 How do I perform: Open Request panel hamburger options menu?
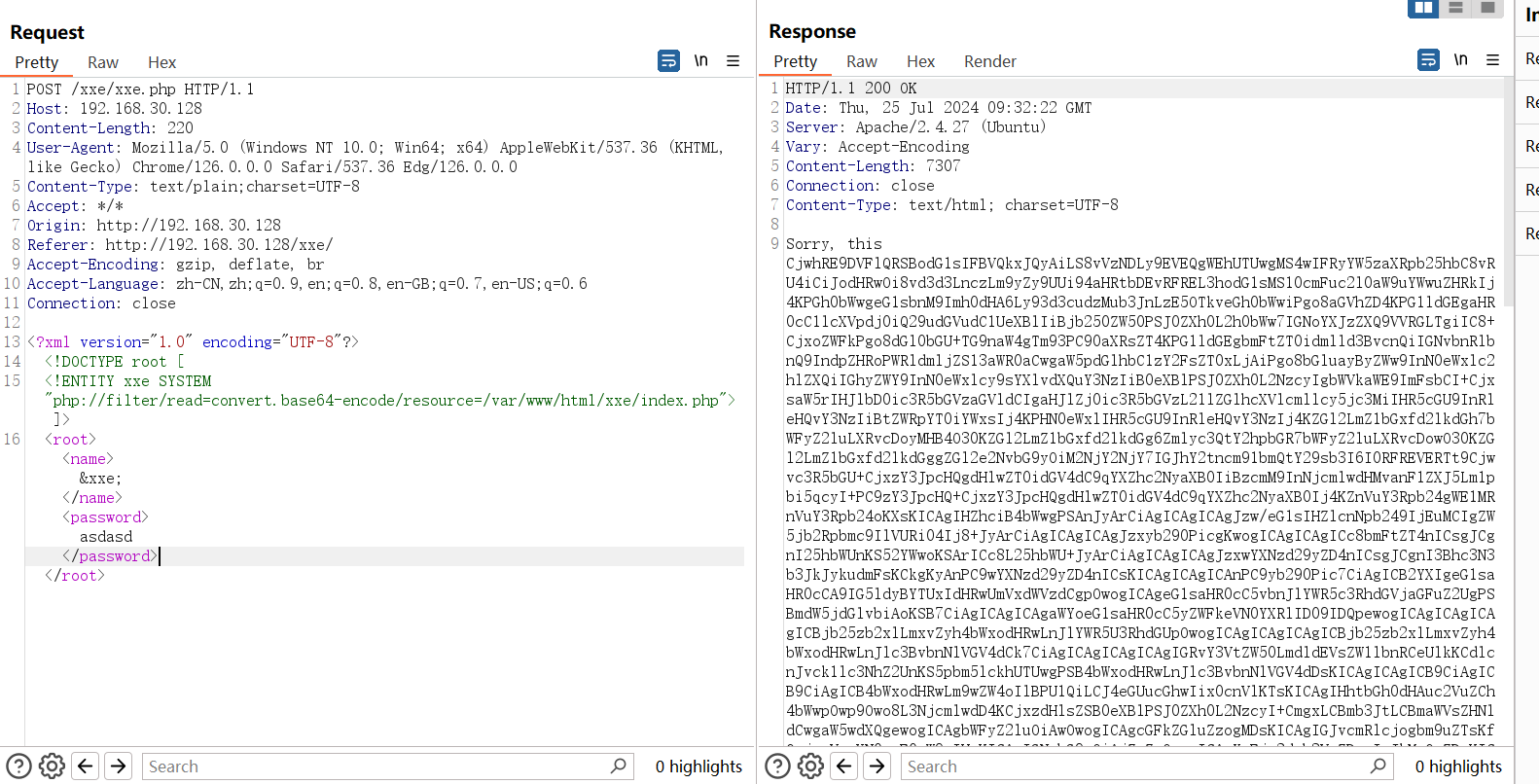(x=733, y=61)
